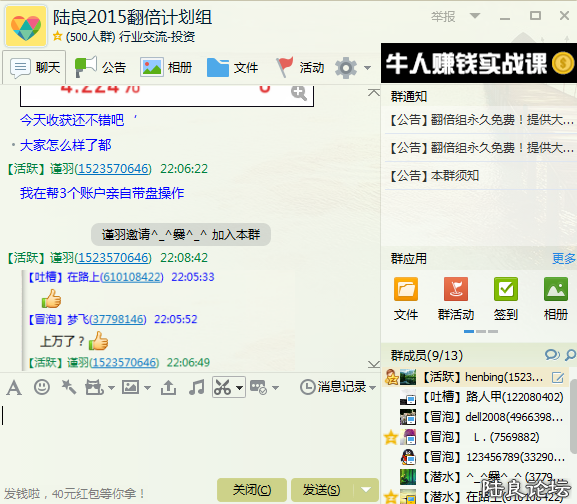Click the 发送(S) button

point(322,490)
